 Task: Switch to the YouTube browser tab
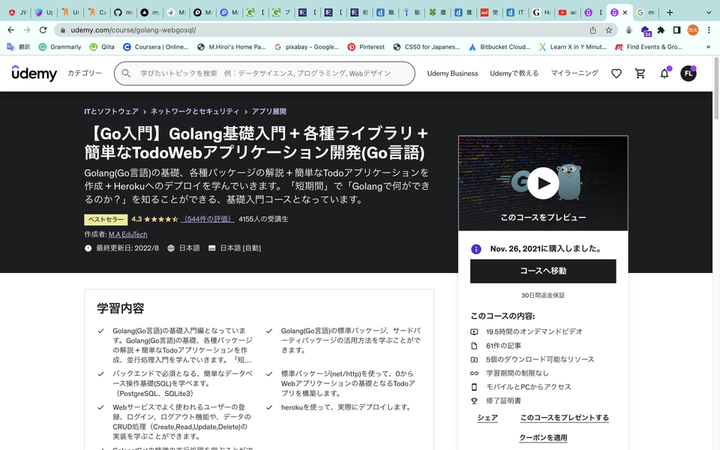pos(567,12)
